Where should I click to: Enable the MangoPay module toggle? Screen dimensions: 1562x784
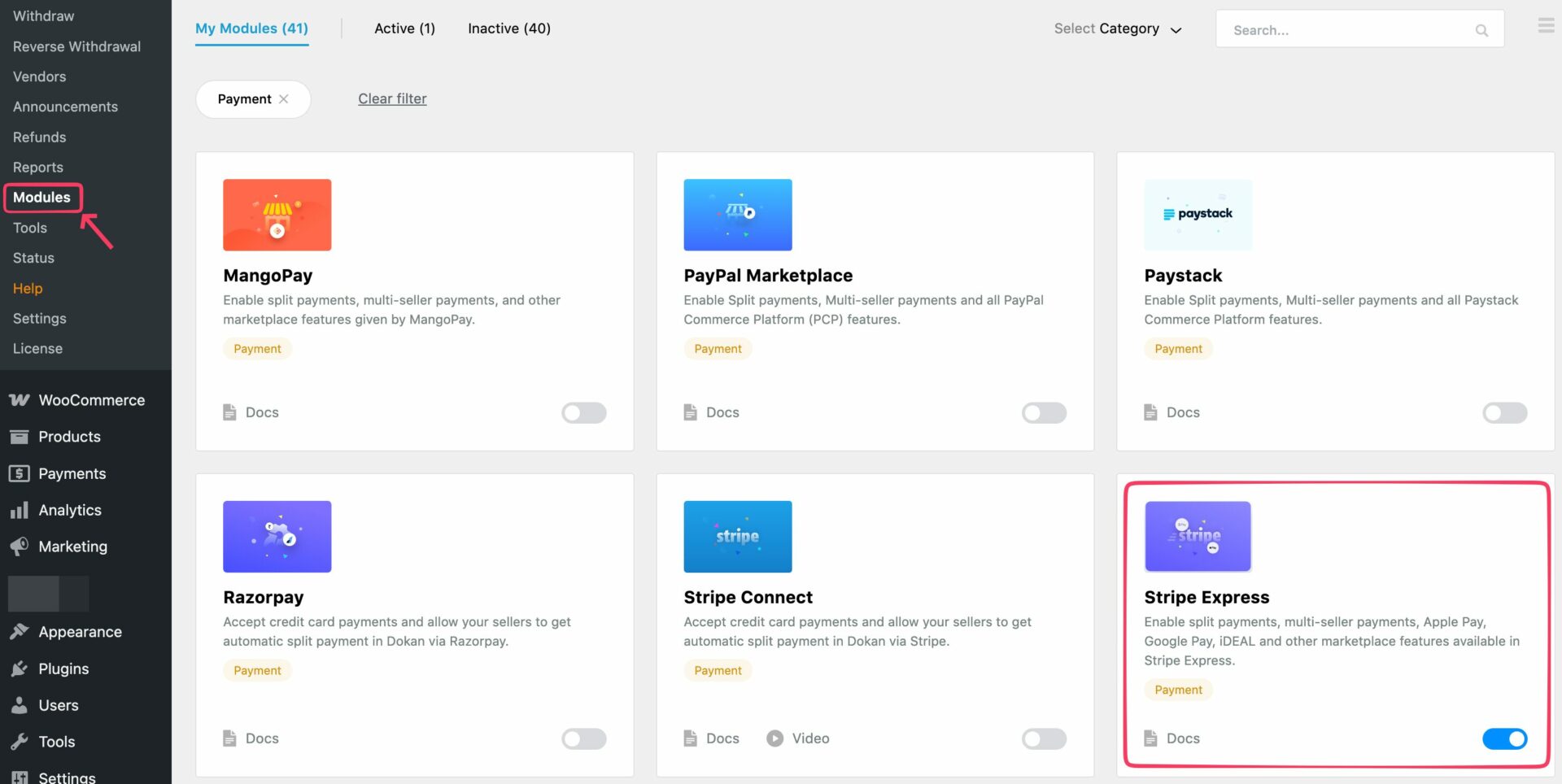[583, 413]
